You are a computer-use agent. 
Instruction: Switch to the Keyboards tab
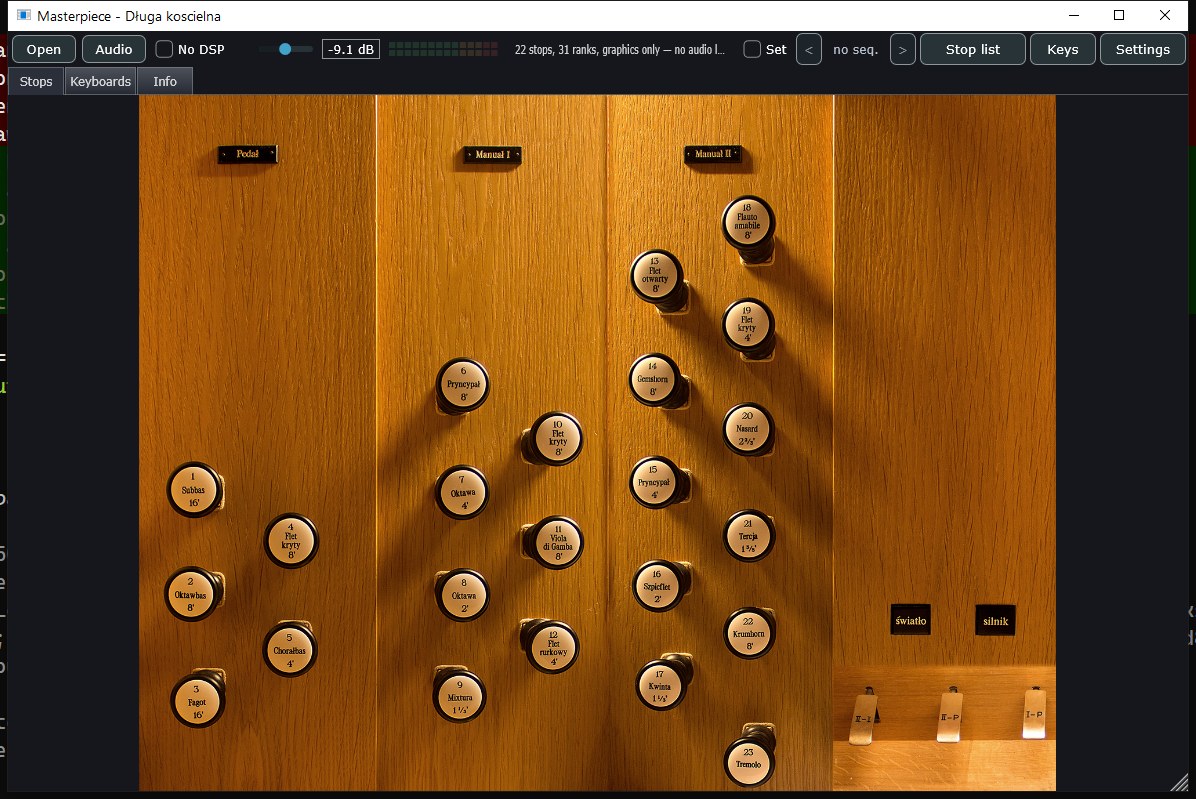click(x=101, y=82)
